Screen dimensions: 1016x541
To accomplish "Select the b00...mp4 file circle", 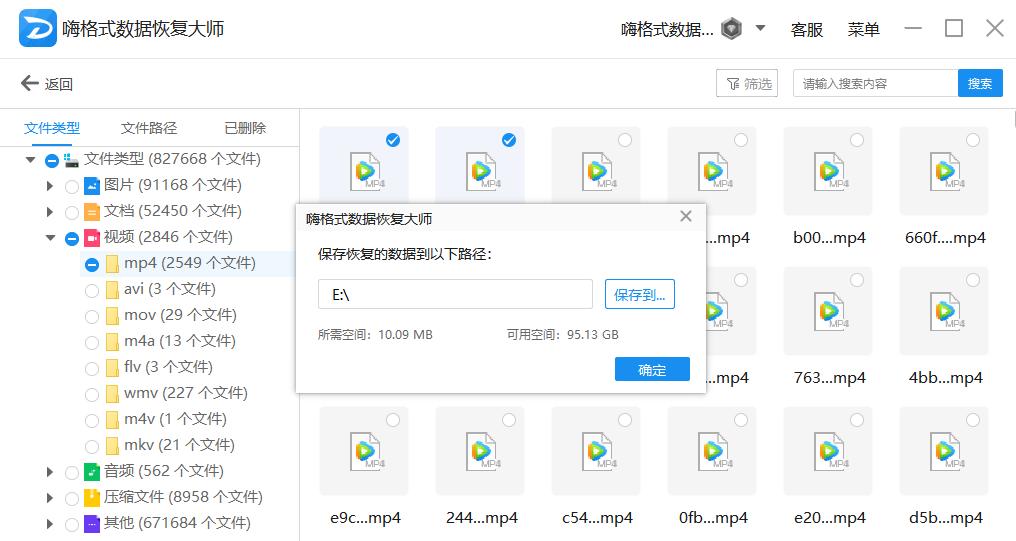I will (x=857, y=140).
